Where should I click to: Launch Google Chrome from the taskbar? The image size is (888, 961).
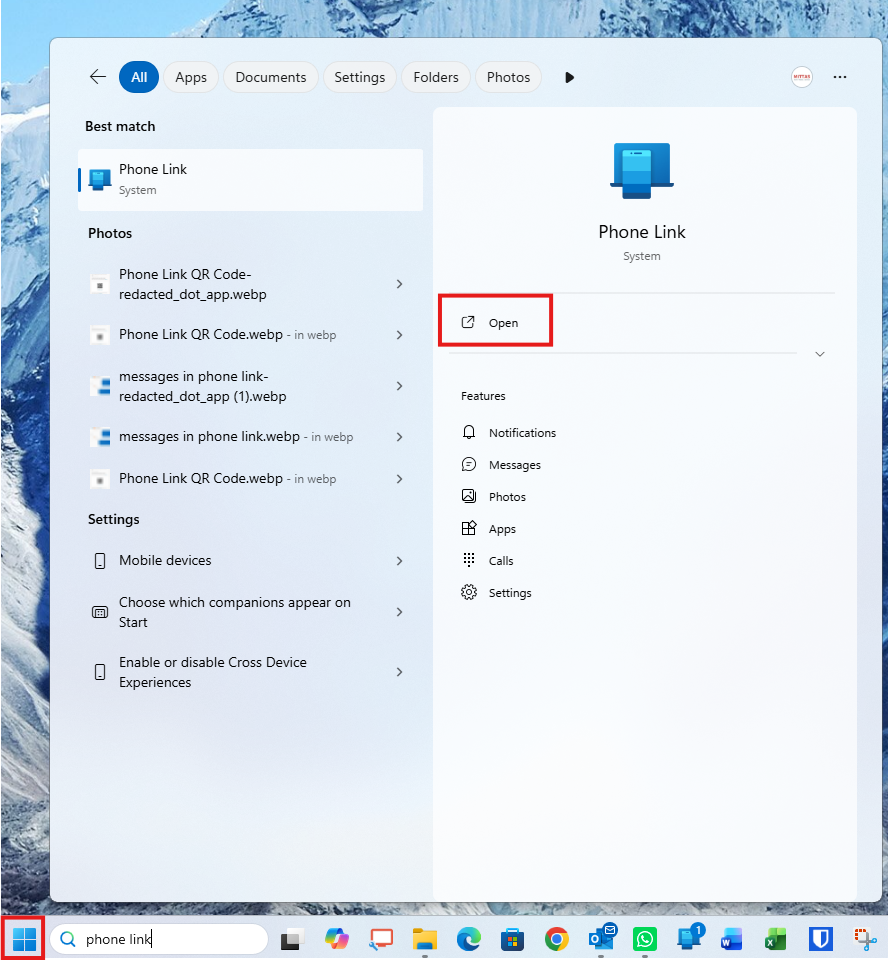(556, 939)
